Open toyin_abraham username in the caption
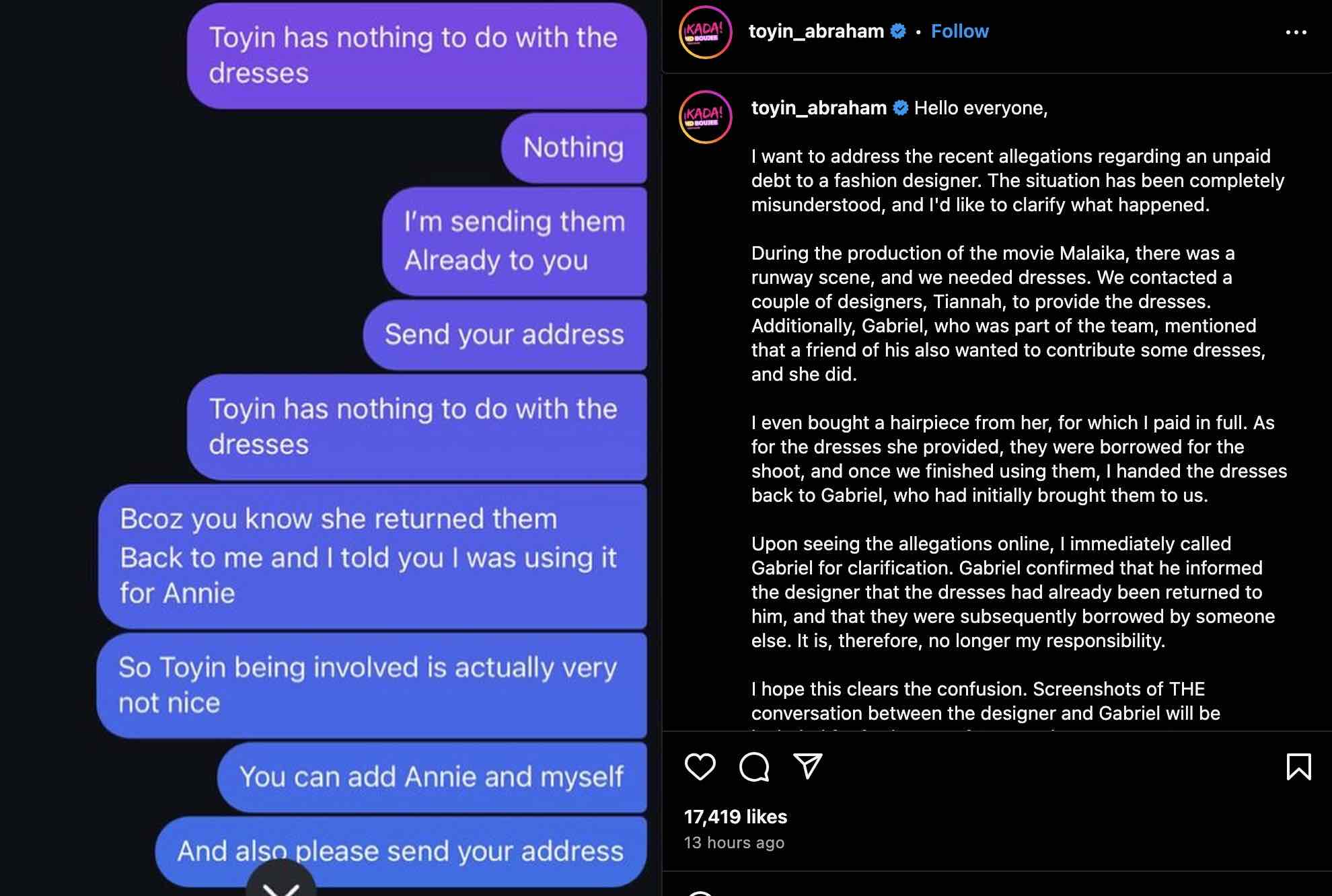 819,108
